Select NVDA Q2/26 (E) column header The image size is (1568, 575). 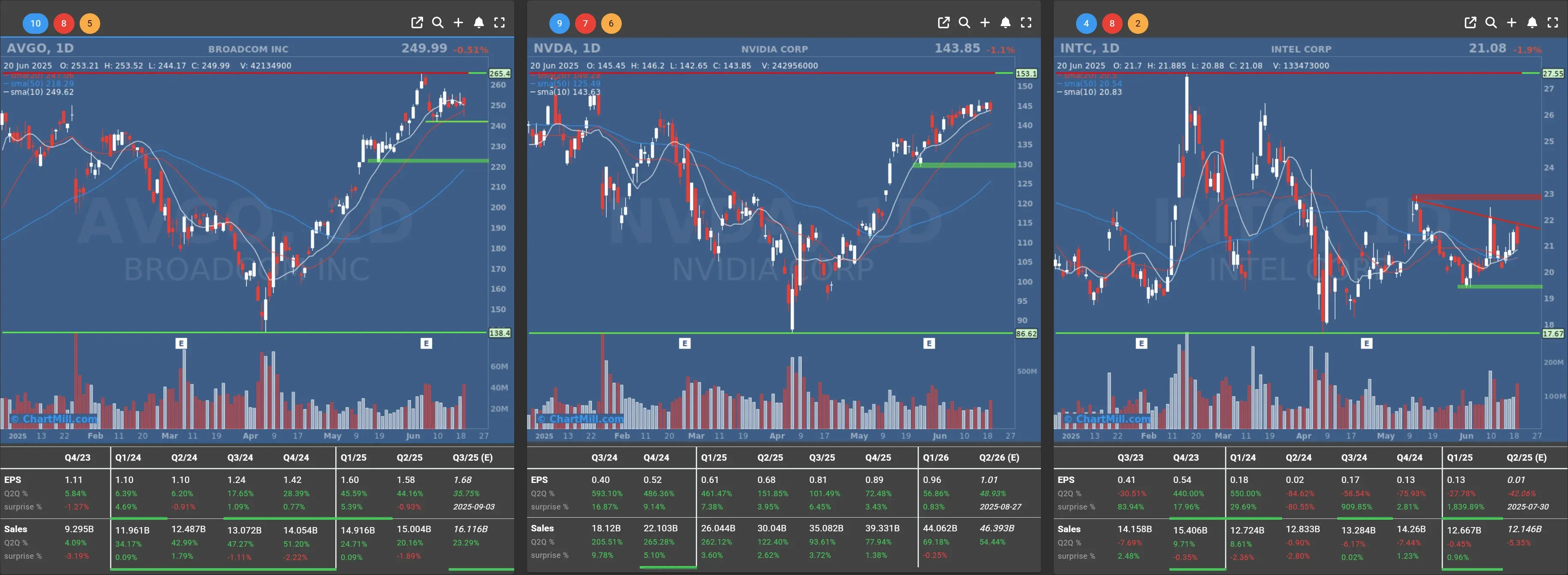[x=999, y=458]
